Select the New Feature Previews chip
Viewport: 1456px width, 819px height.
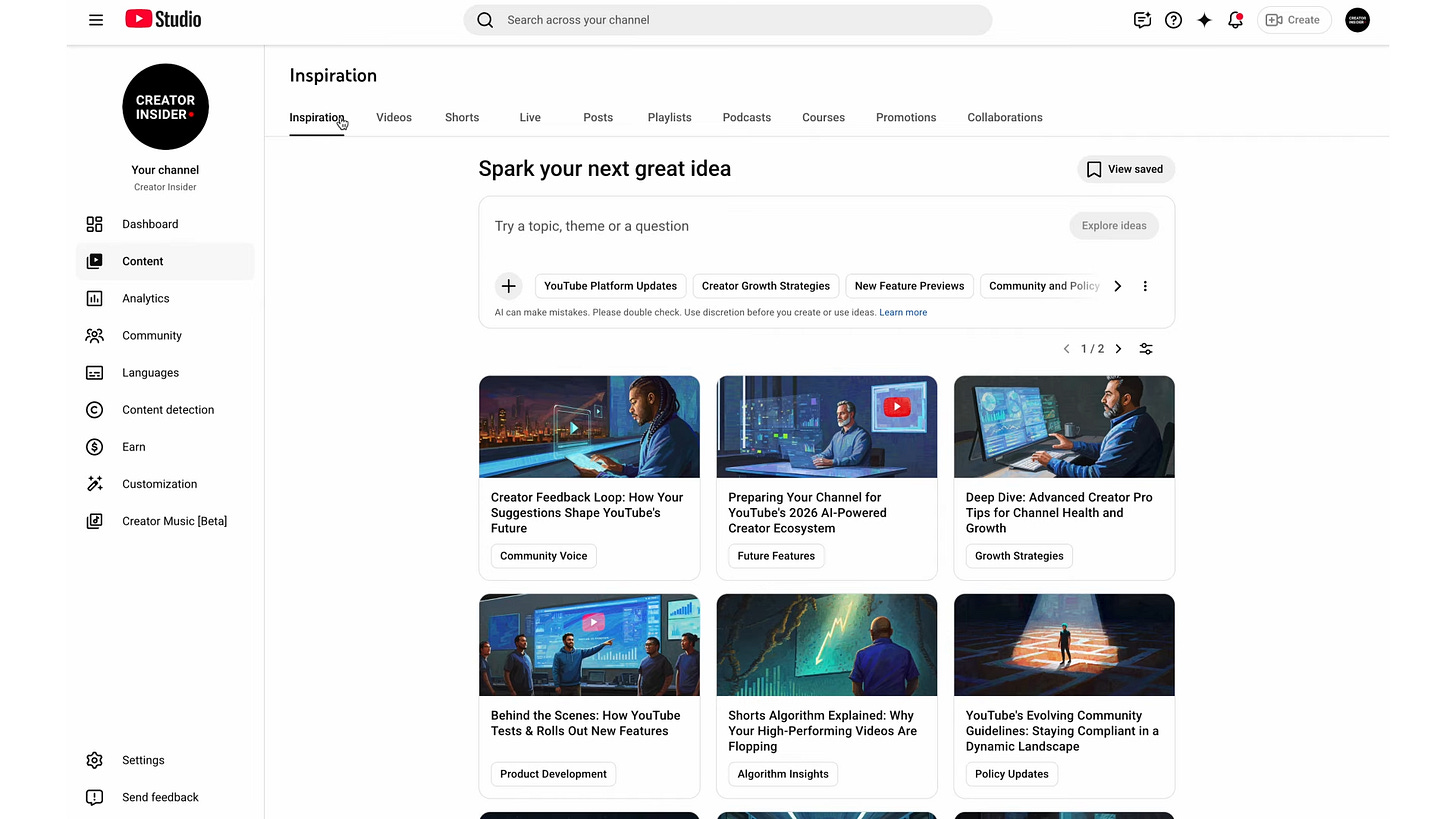(x=909, y=286)
